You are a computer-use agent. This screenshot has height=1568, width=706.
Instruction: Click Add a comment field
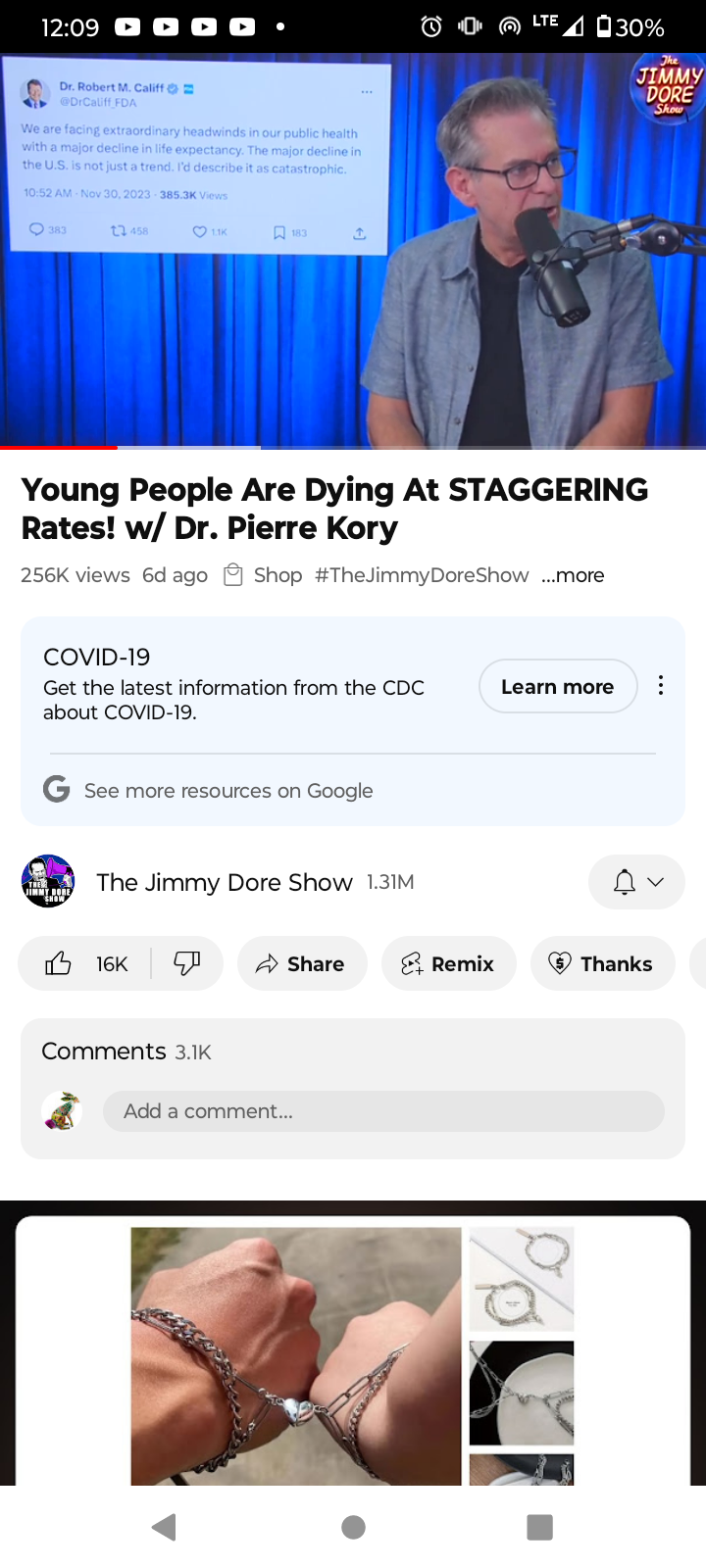pyautogui.click(x=383, y=1111)
